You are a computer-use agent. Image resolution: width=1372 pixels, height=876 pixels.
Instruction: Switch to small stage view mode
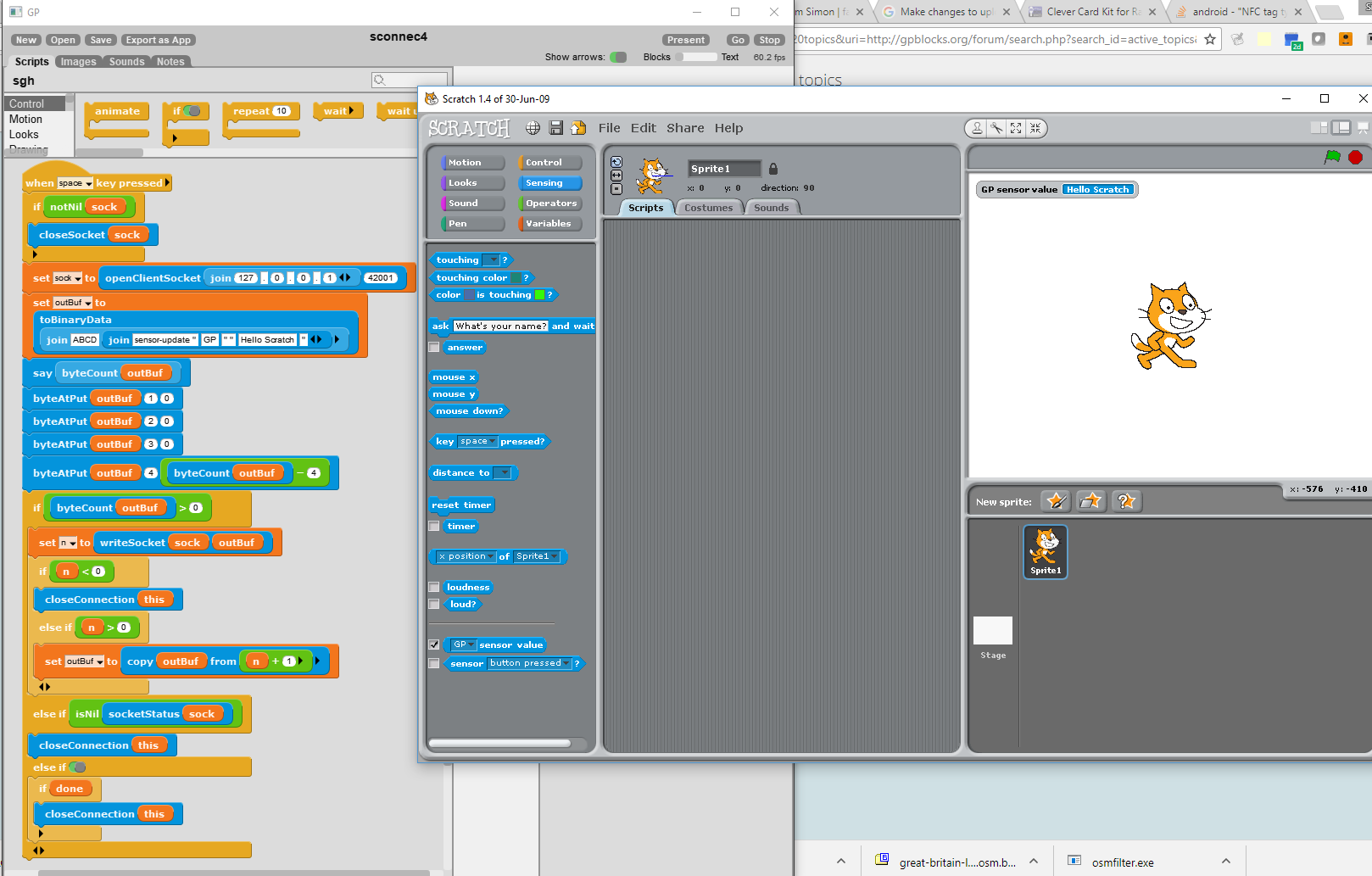click(1319, 128)
